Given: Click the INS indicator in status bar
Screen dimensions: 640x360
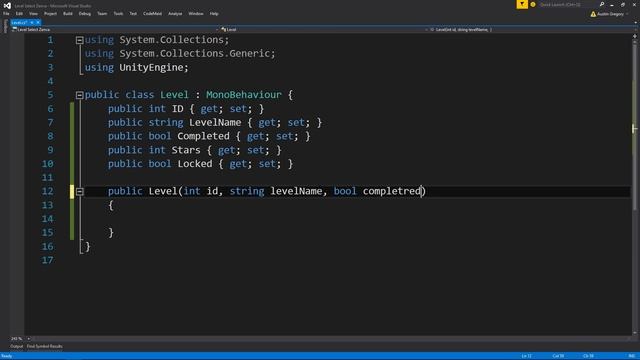Looking at the screenshot, I should [x=632, y=356].
